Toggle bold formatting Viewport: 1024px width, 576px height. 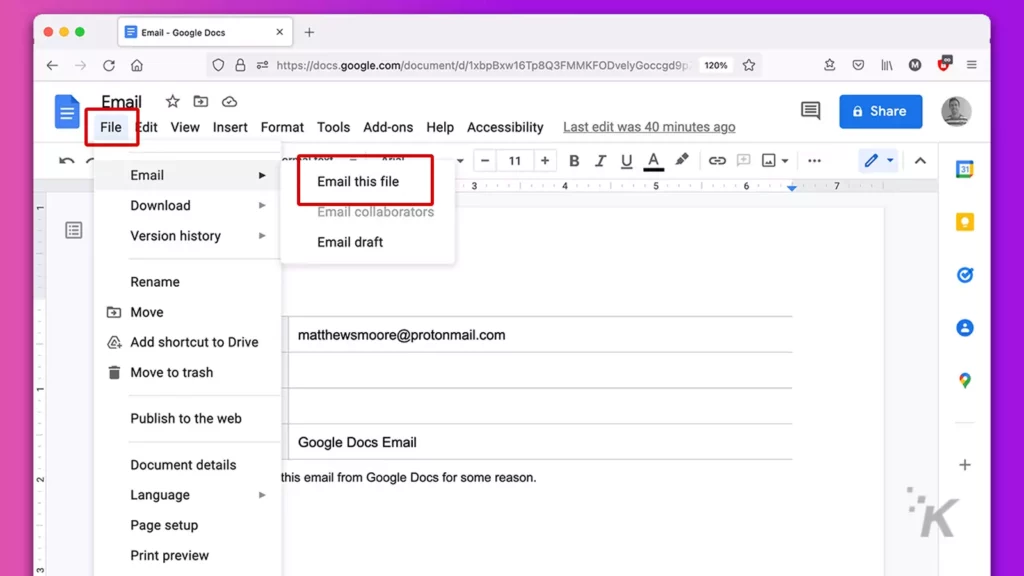[574, 161]
